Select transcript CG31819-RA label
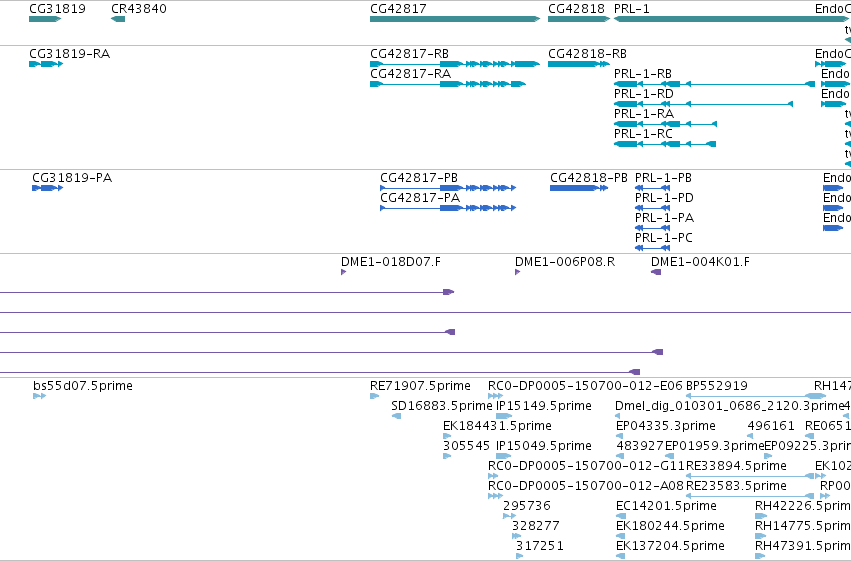The width and height of the screenshot is (851, 561). coord(69,54)
